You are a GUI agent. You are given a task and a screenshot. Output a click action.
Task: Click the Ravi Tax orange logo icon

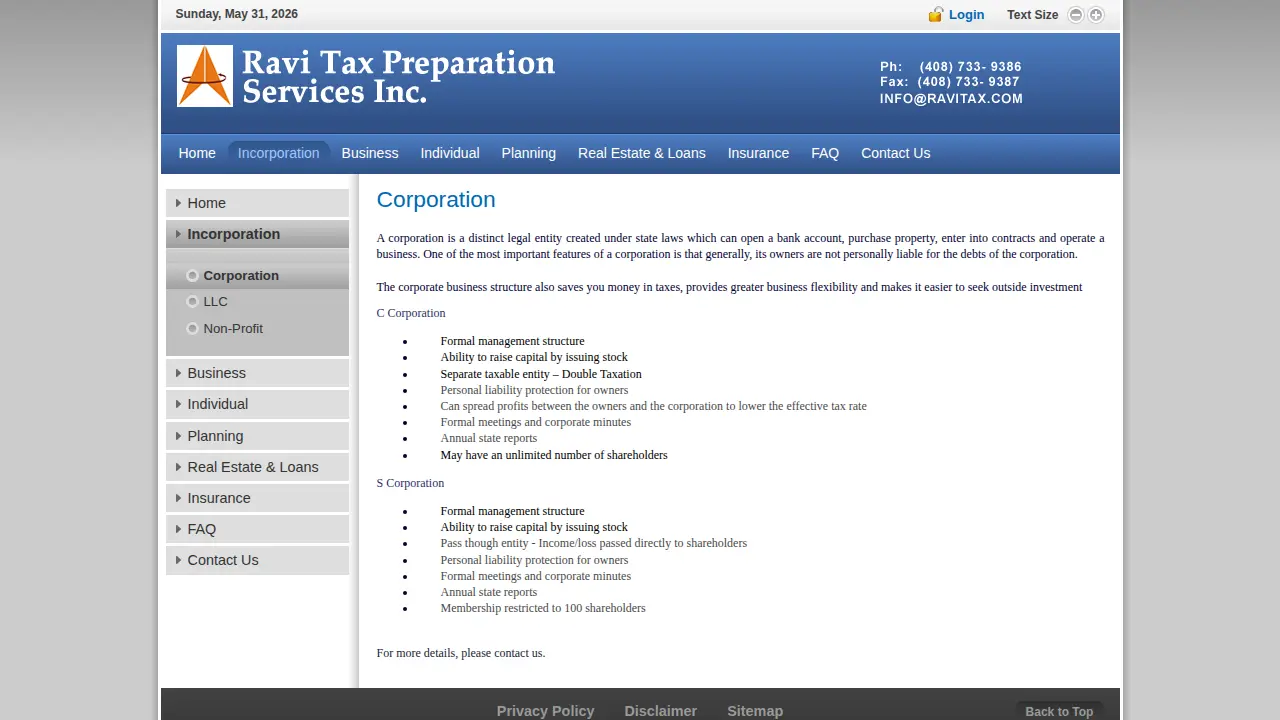click(205, 76)
